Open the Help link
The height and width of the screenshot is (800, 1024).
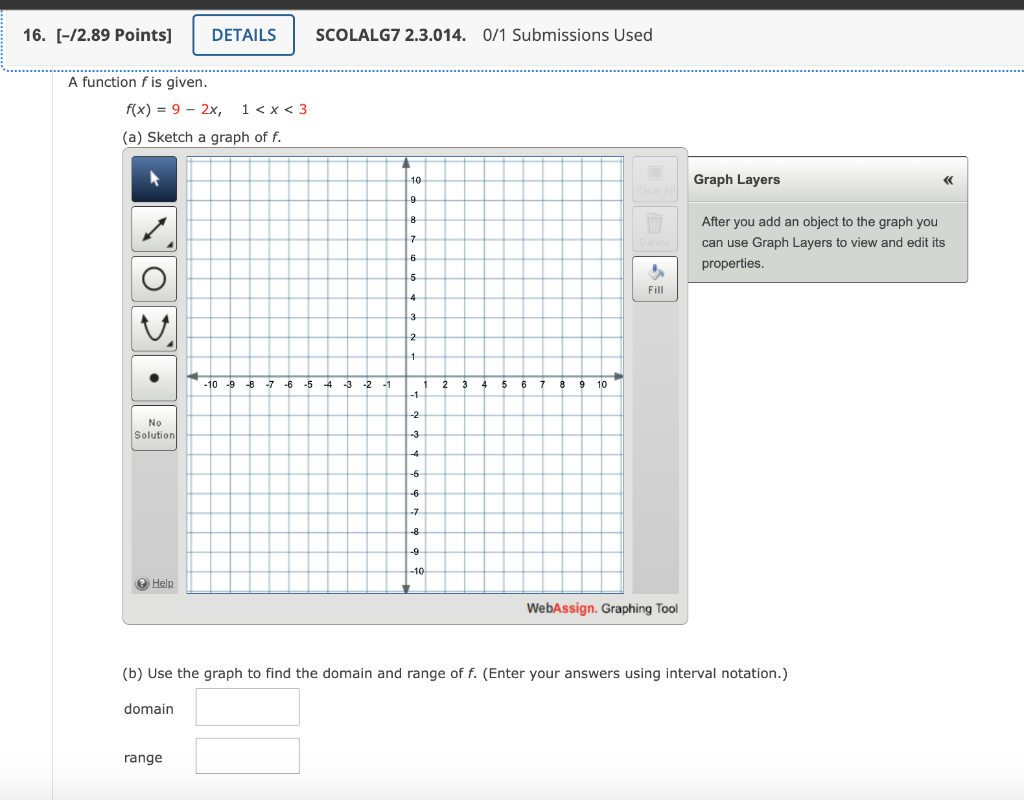(x=154, y=583)
